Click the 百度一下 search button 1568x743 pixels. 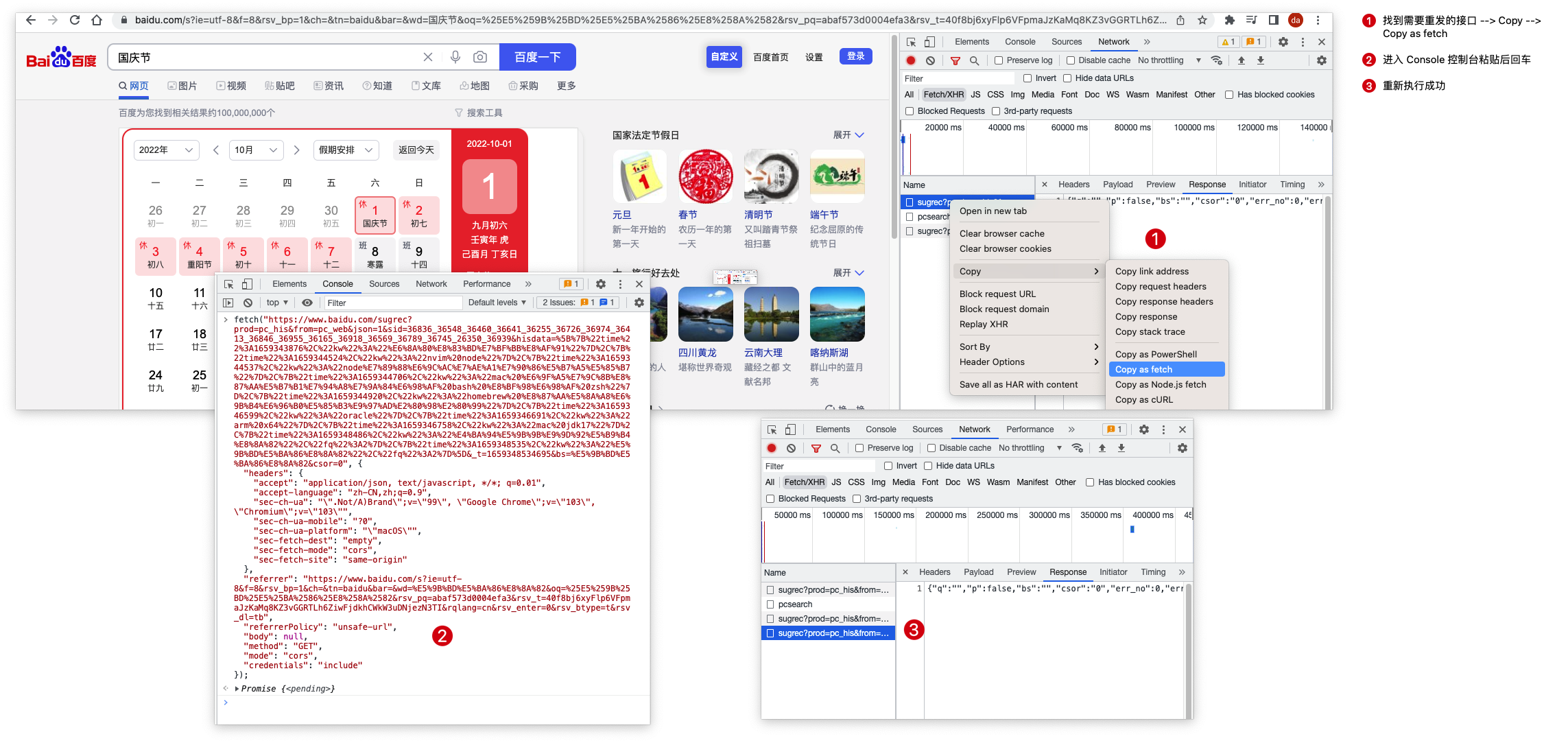[x=537, y=57]
